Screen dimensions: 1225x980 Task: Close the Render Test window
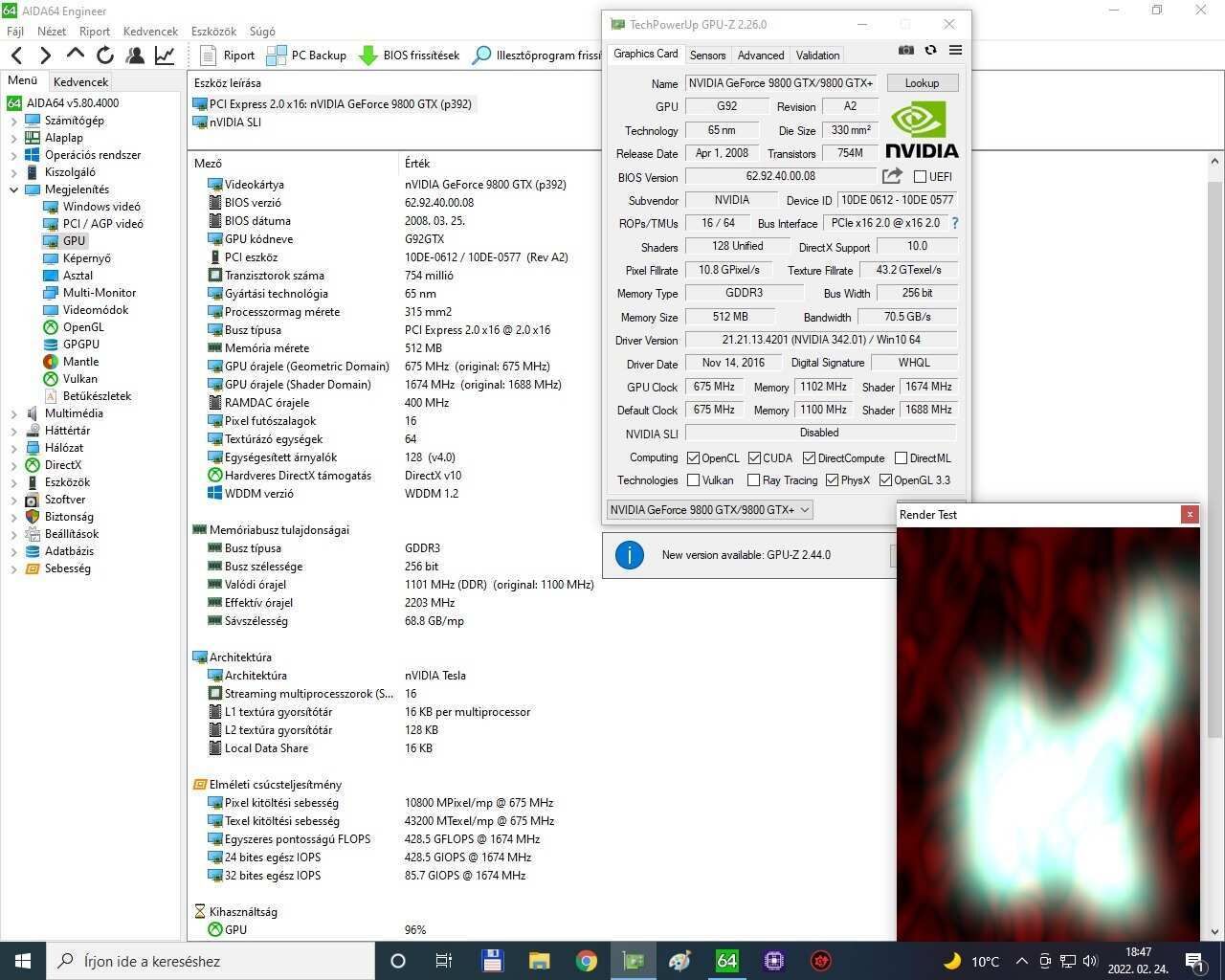pyautogui.click(x=1190, y=514)
